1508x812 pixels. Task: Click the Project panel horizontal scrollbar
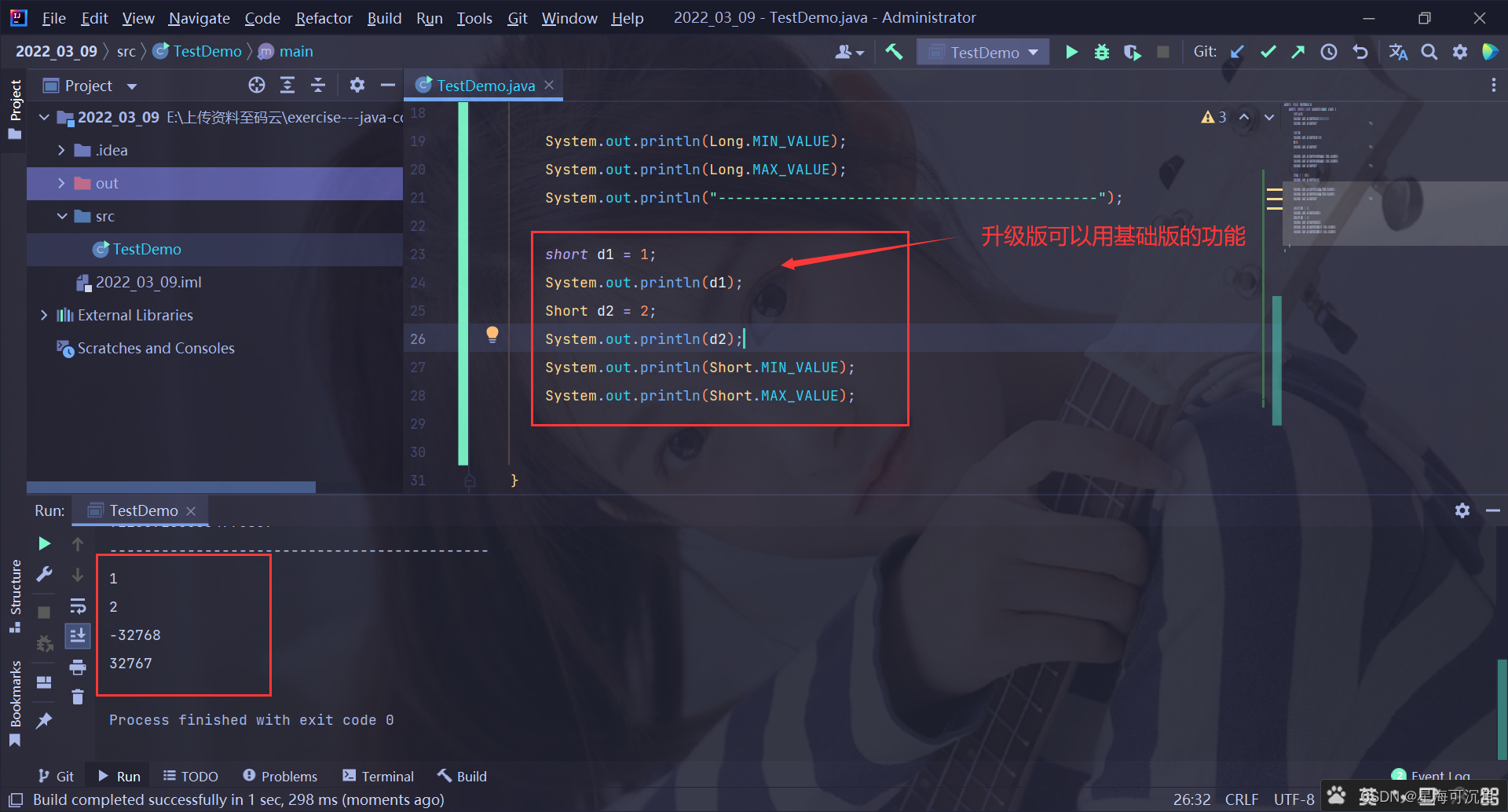point(171,487)
